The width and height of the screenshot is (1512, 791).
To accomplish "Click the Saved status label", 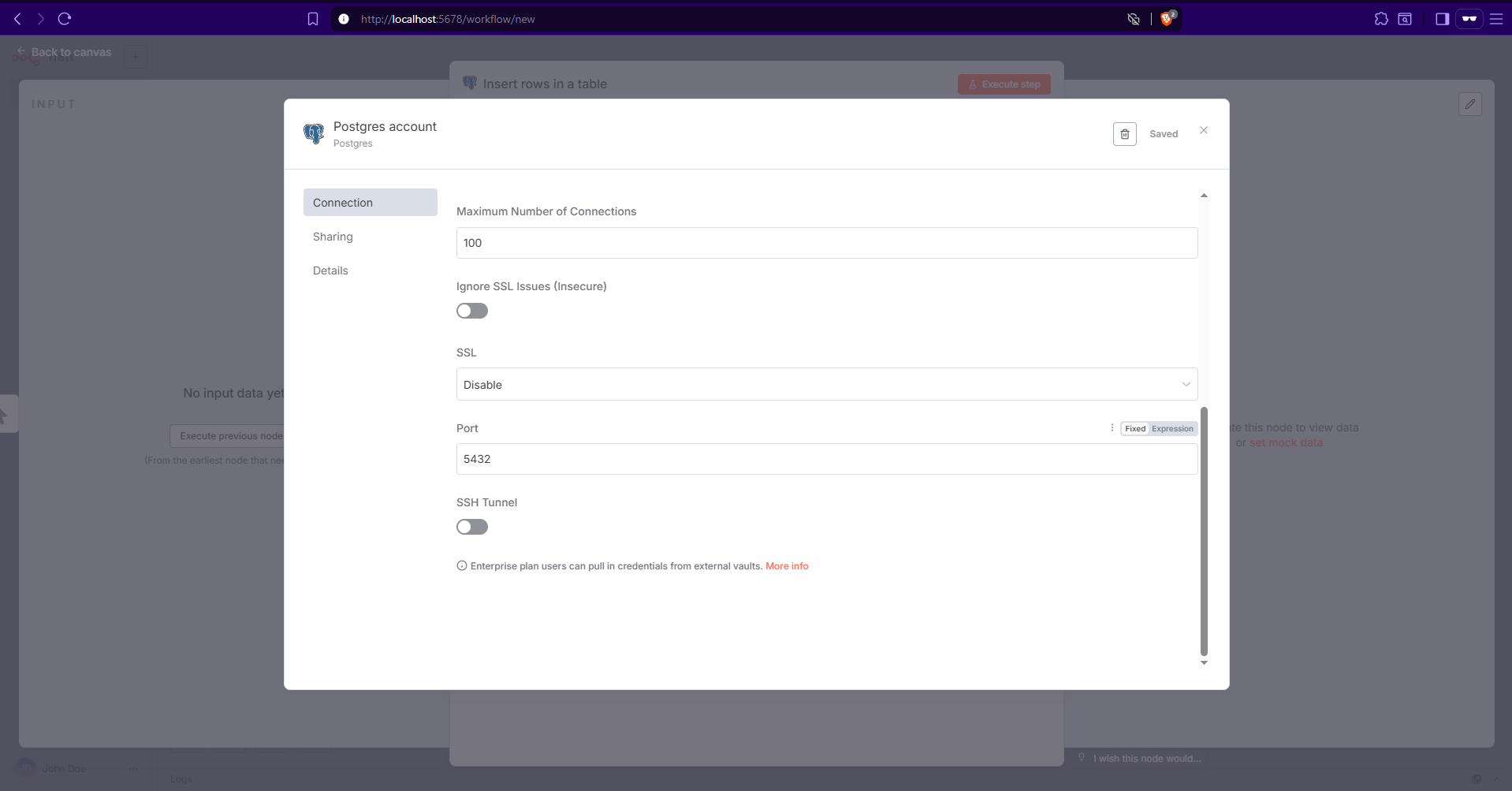I will click(x=1164, y=134).
